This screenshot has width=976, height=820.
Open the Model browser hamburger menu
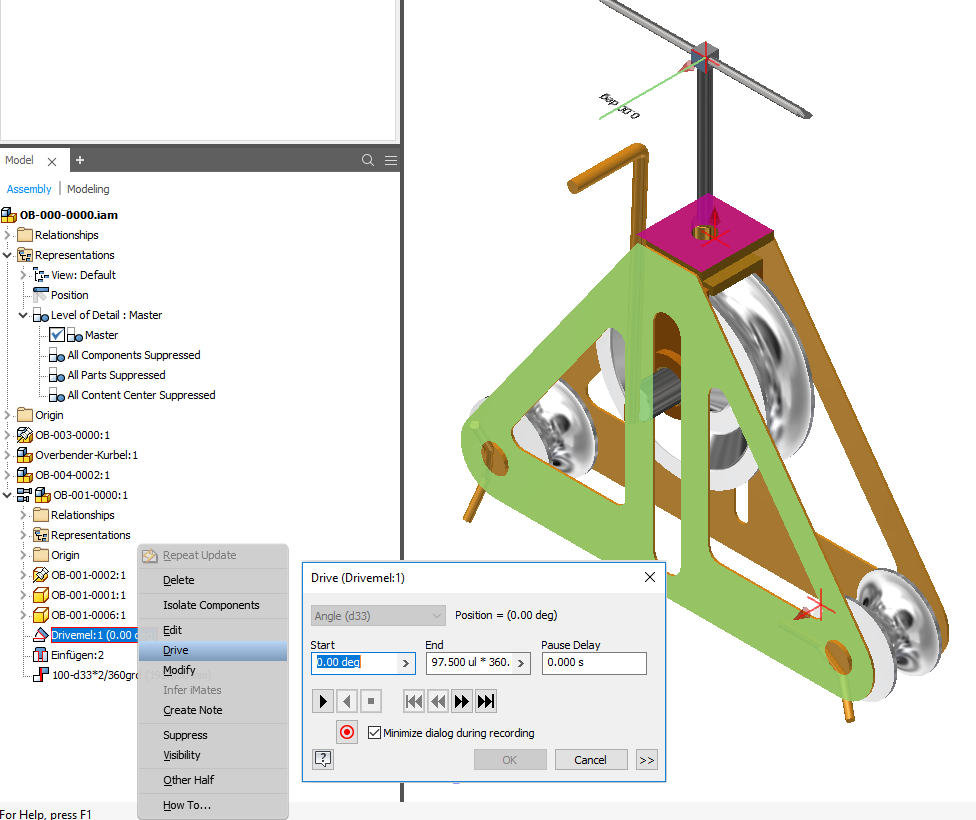(391, 160)
